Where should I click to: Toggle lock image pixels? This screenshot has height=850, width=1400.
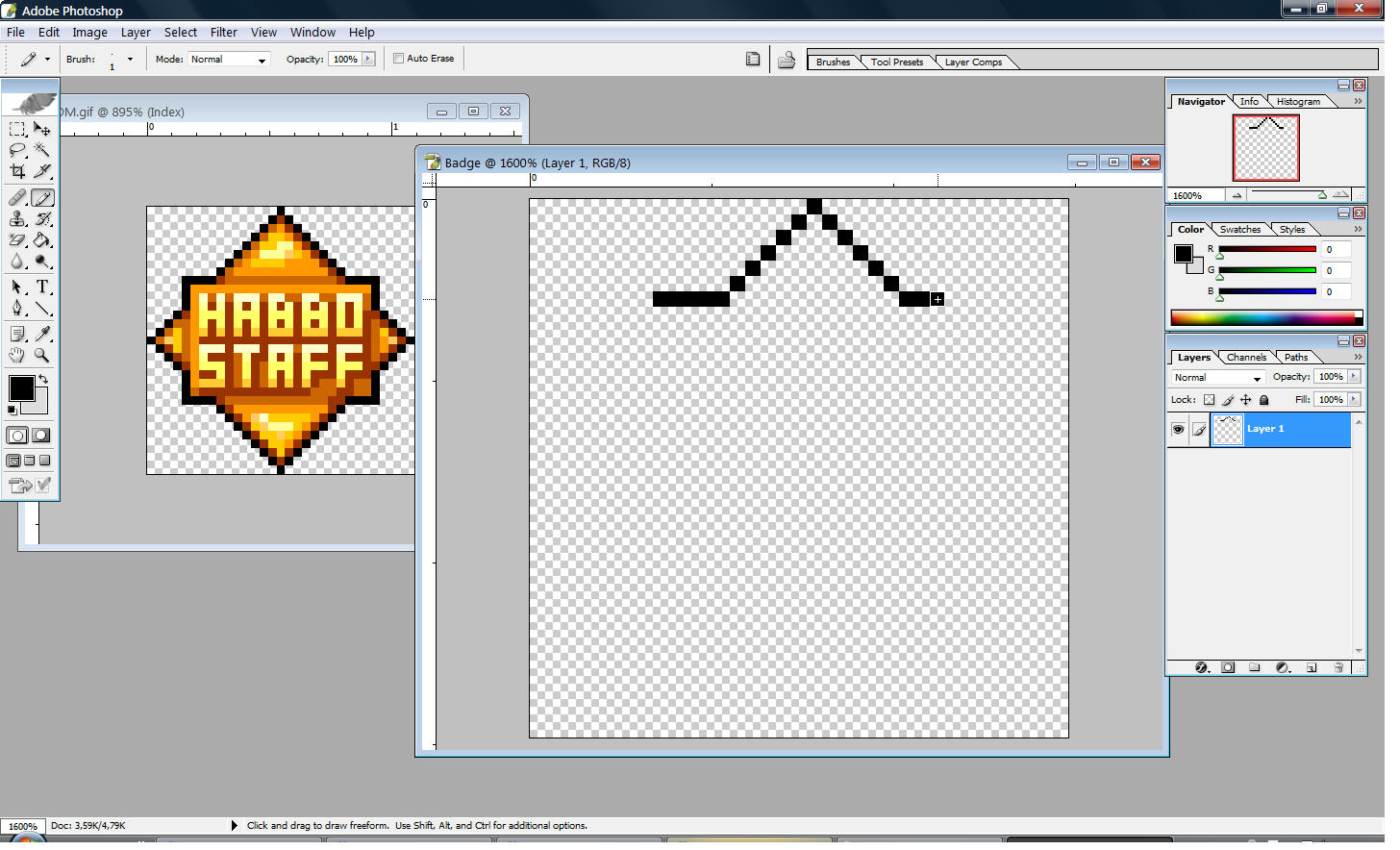point(1228,400)
